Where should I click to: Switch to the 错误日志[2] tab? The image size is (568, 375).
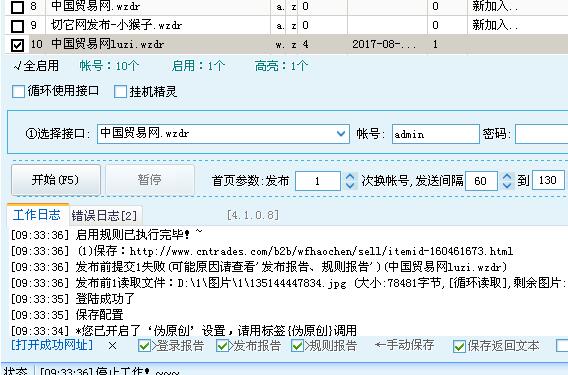point(104,216)
